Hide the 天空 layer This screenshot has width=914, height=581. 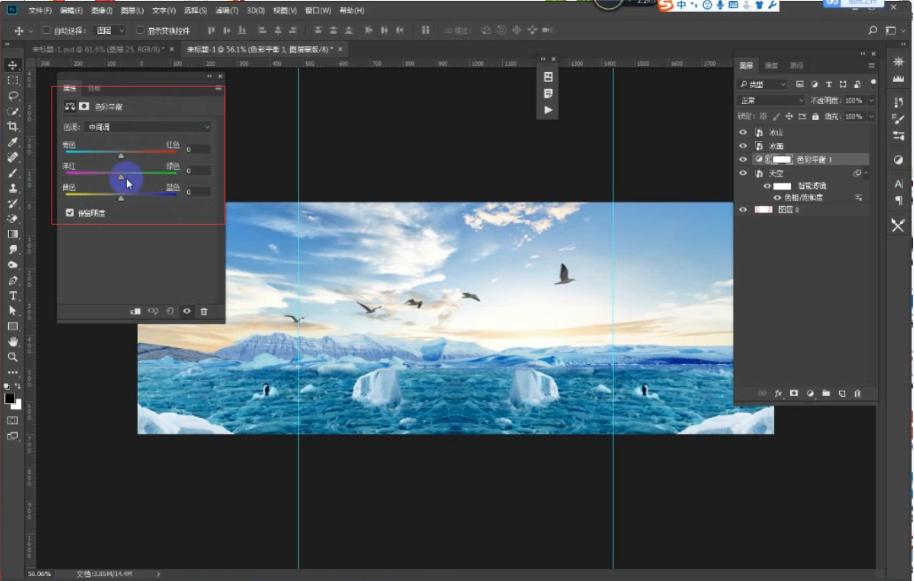[x=743, y=171]
